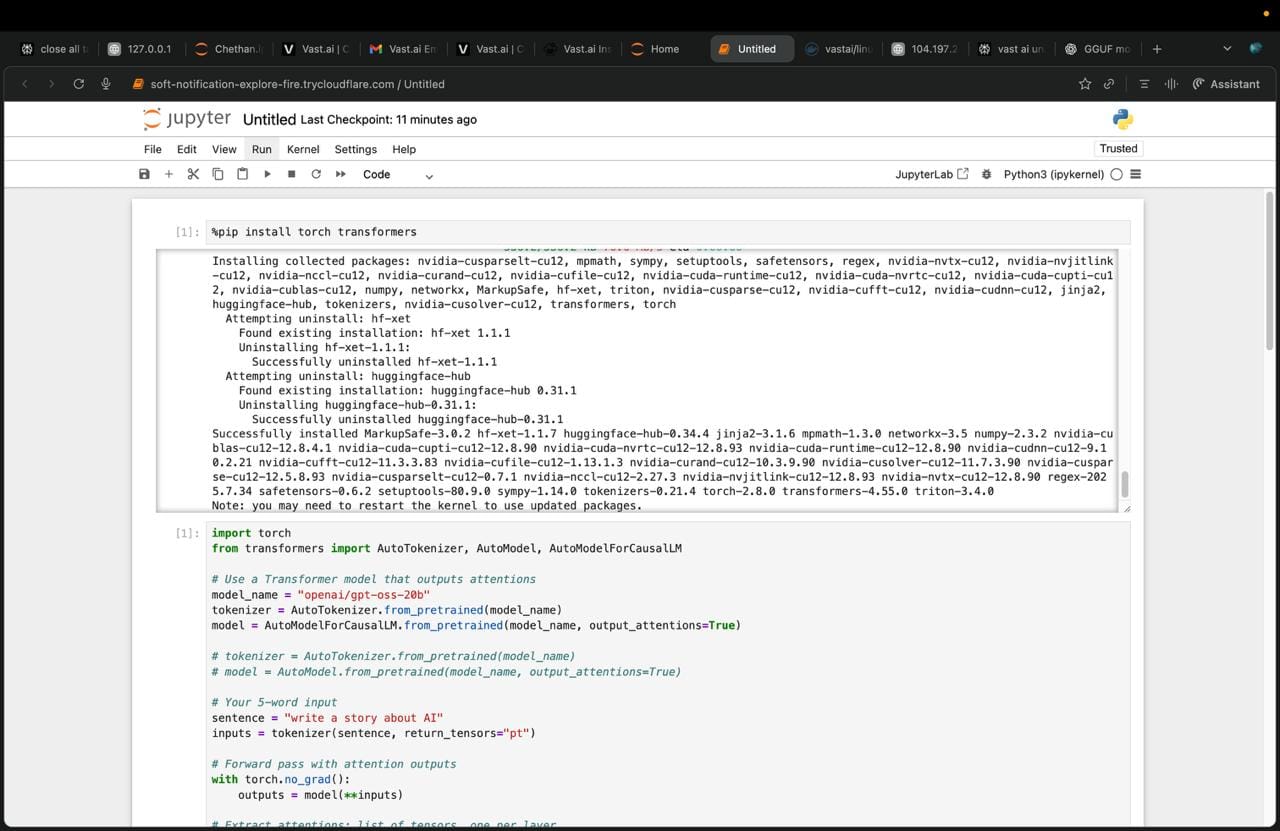Copy the selected cell
This screenshot has width=1280, height=831.
(x=218, y=174)
